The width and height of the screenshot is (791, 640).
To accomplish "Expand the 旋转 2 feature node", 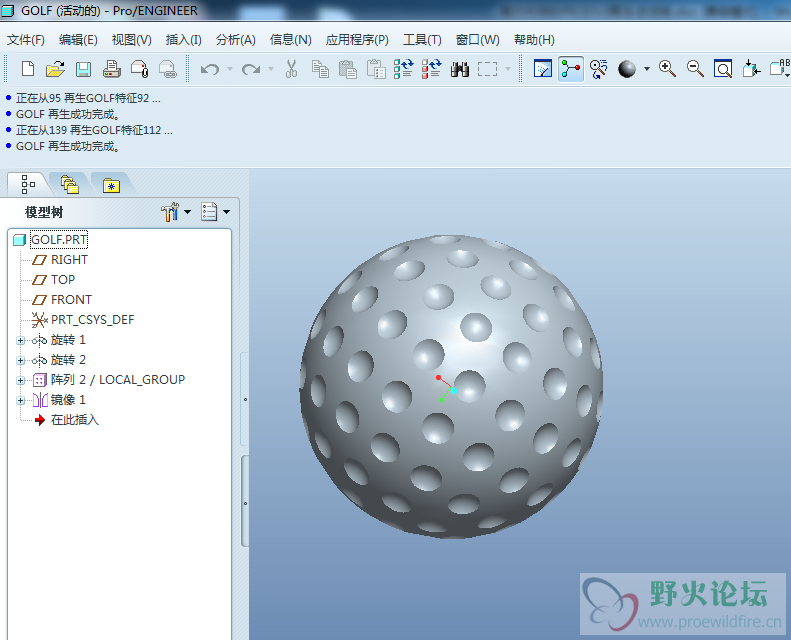I will (x=20, y=360).
